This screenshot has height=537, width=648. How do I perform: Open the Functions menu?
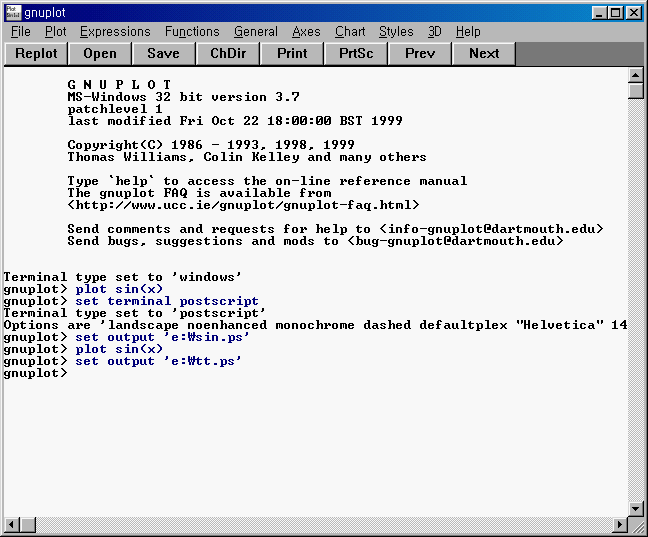point(192,32)
